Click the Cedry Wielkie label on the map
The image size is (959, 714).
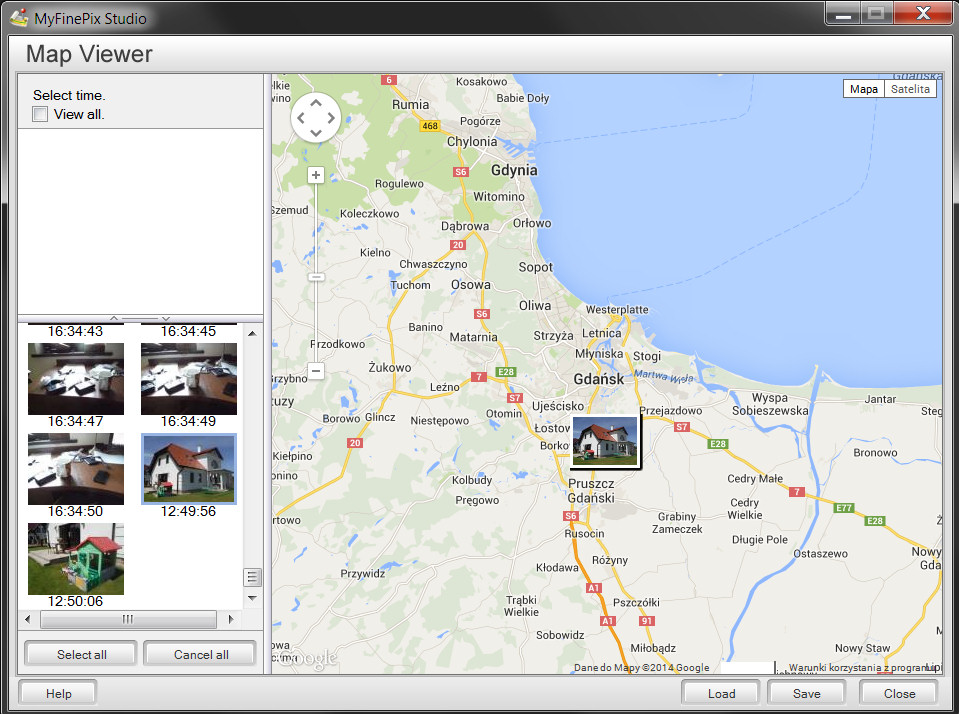pyautogui.click(x=745, y=508)
